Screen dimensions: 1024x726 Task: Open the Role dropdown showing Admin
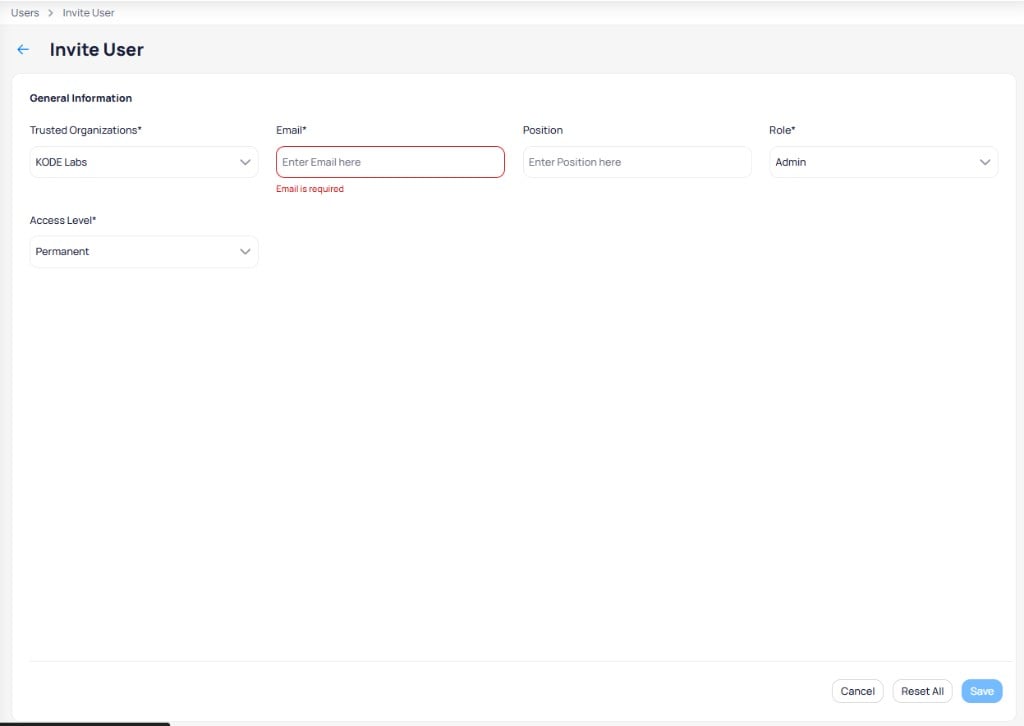coord(884,162)
